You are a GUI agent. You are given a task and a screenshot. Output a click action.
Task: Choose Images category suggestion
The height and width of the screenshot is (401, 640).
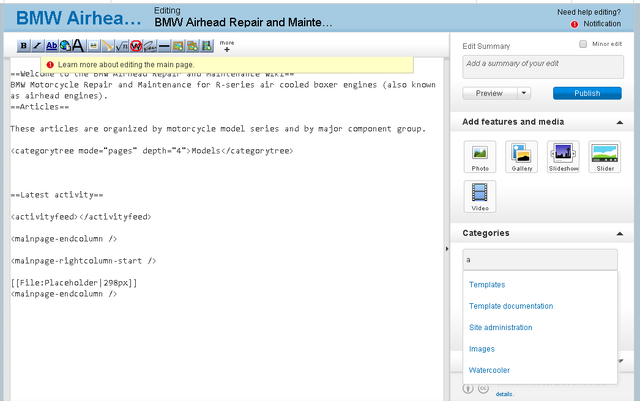point(482,349)
